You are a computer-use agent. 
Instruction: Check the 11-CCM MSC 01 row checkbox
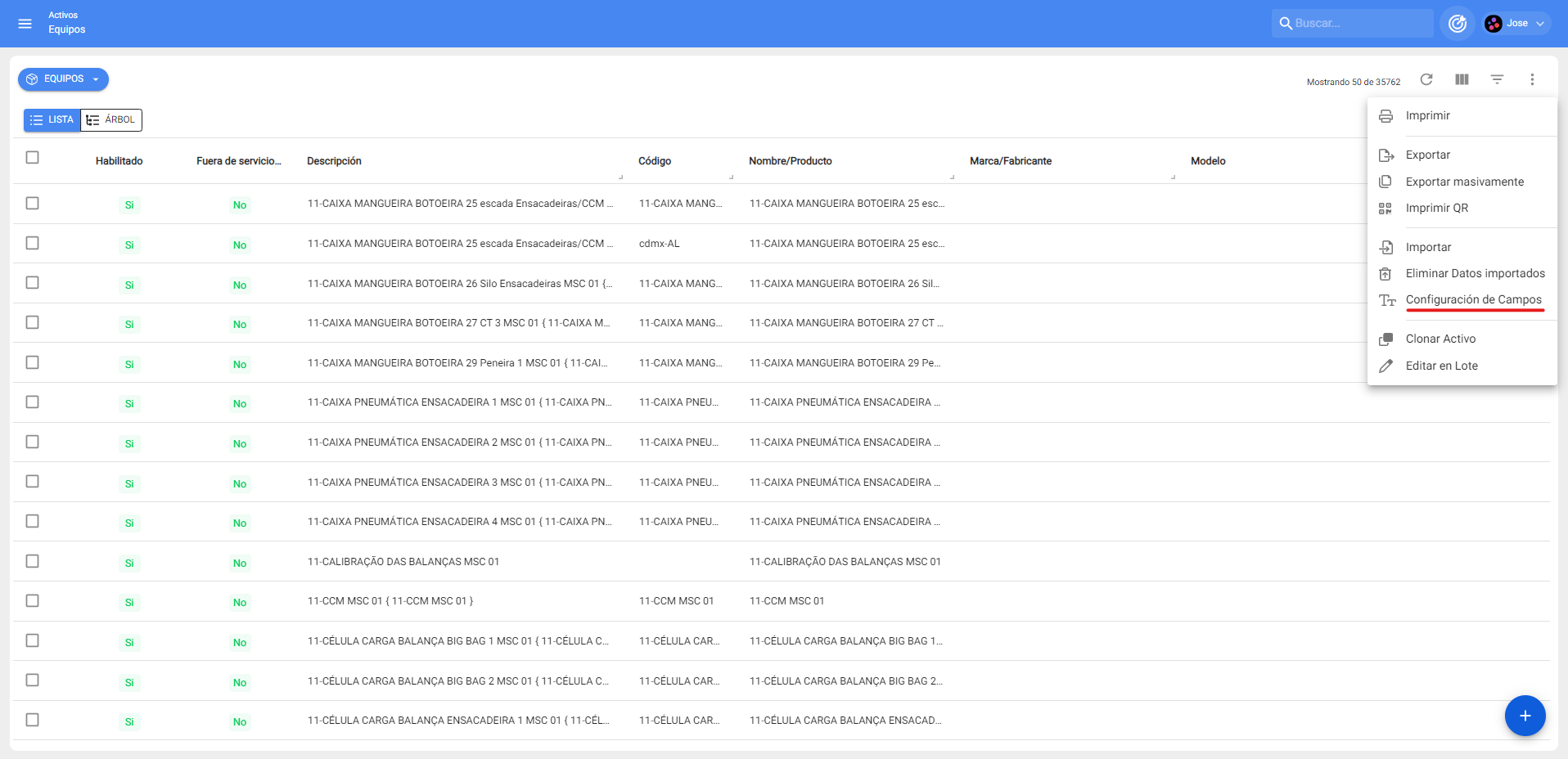click(x=33, y=600)
